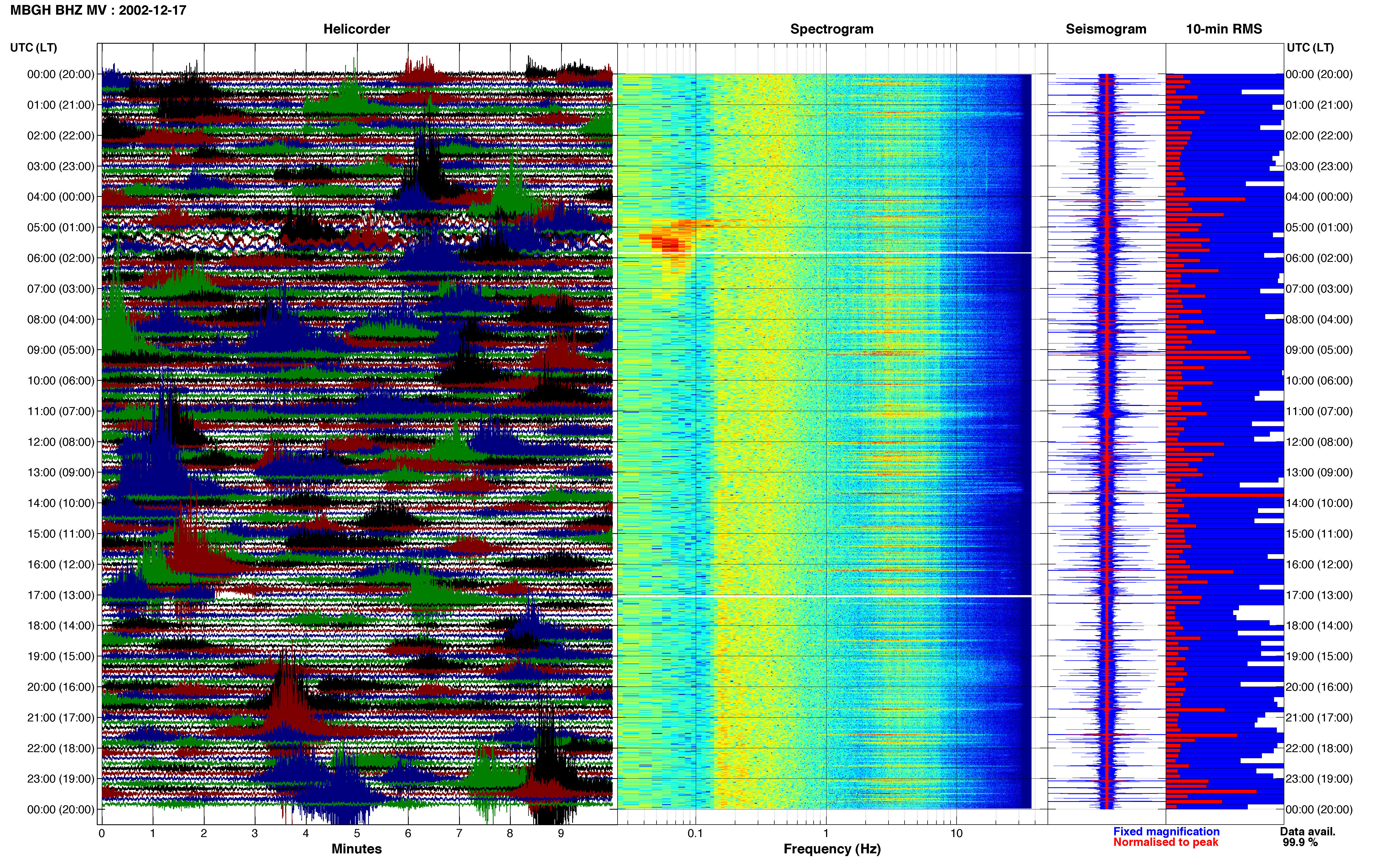Viewport: 1388px width, 868px height.
Task: Click left time label 06:00 (02:00)
Action: click(x=61, y=258)
